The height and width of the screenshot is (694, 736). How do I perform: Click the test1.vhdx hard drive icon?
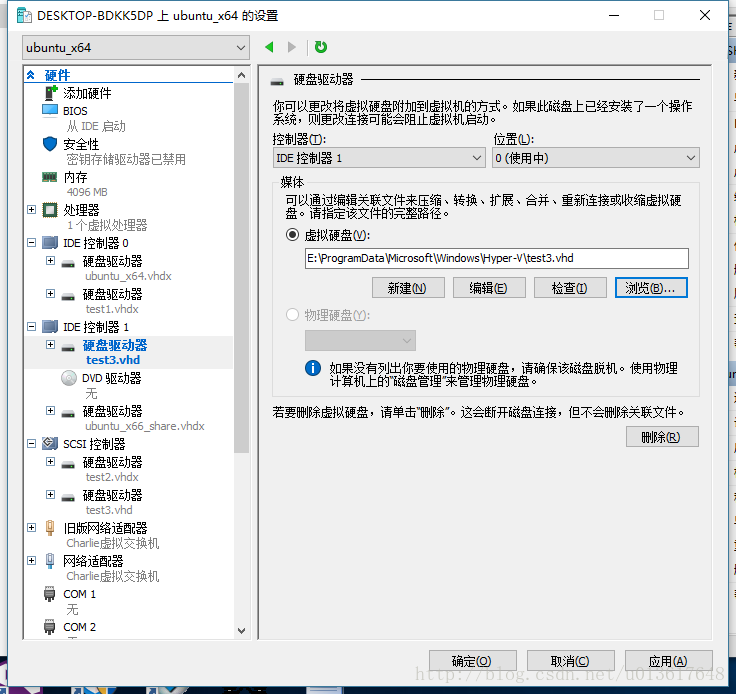click(68, 297)
